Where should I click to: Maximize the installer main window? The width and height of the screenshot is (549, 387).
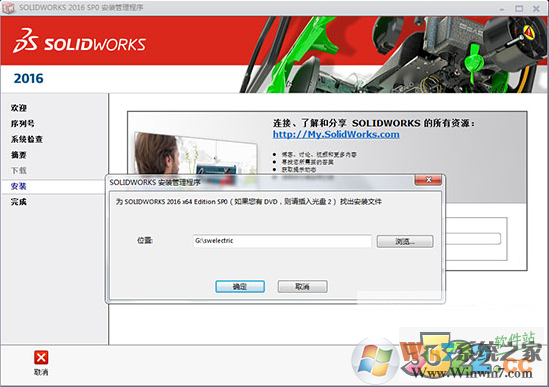(x=519, y=8)
